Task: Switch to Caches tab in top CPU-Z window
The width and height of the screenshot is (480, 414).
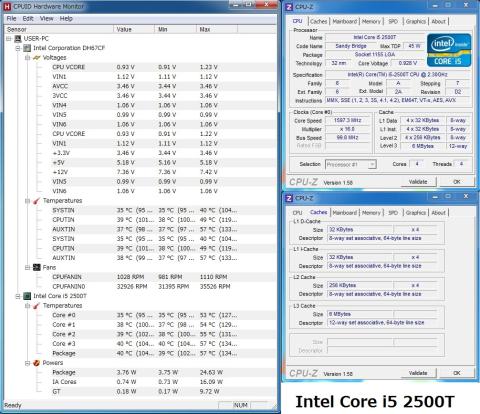Action: click(x=318, y=21)
